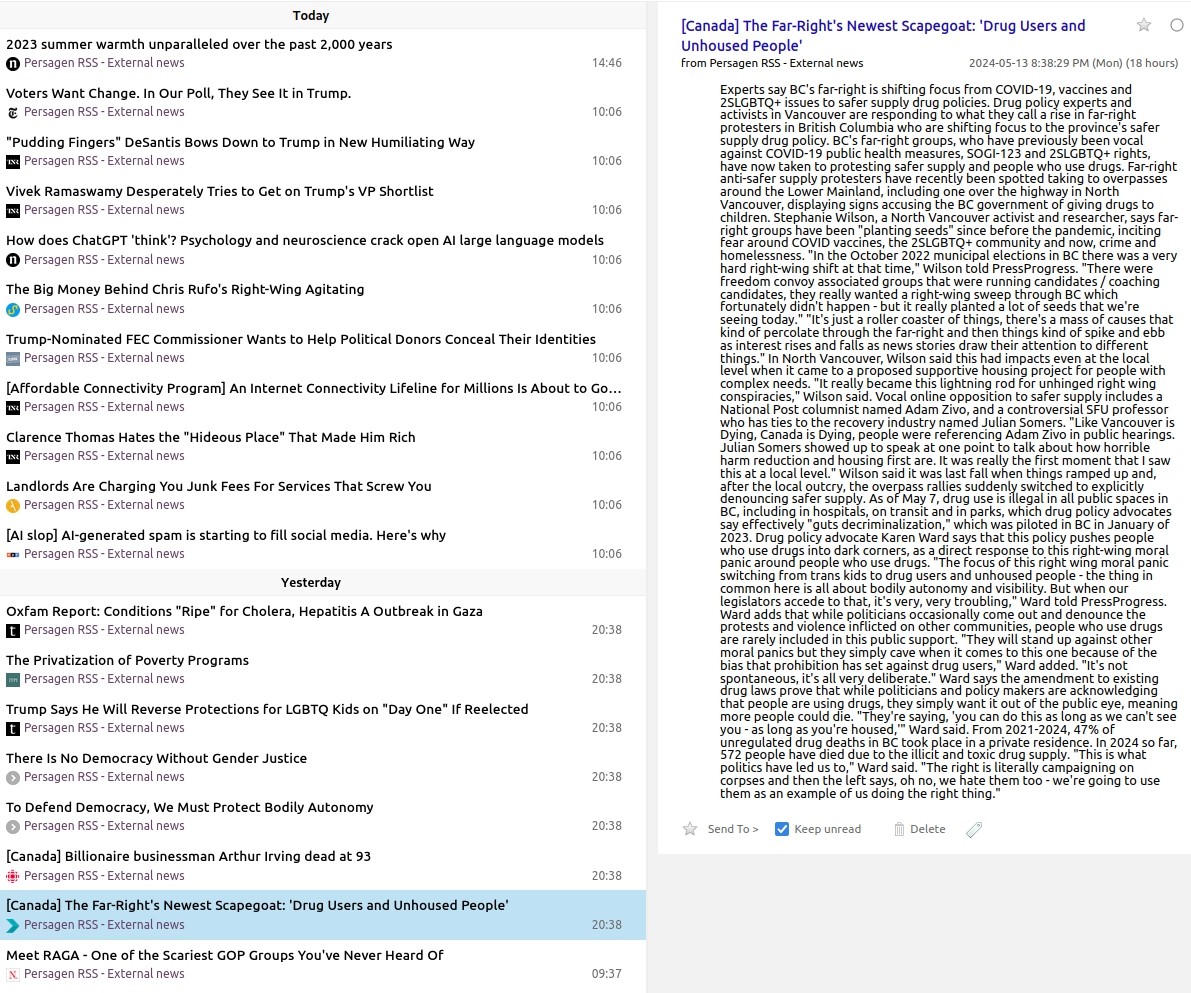Click favicon on Protect Bodily Autonomy item
Screen dimensions: 1191x993
pyautogui.click(x=13, y=827)
